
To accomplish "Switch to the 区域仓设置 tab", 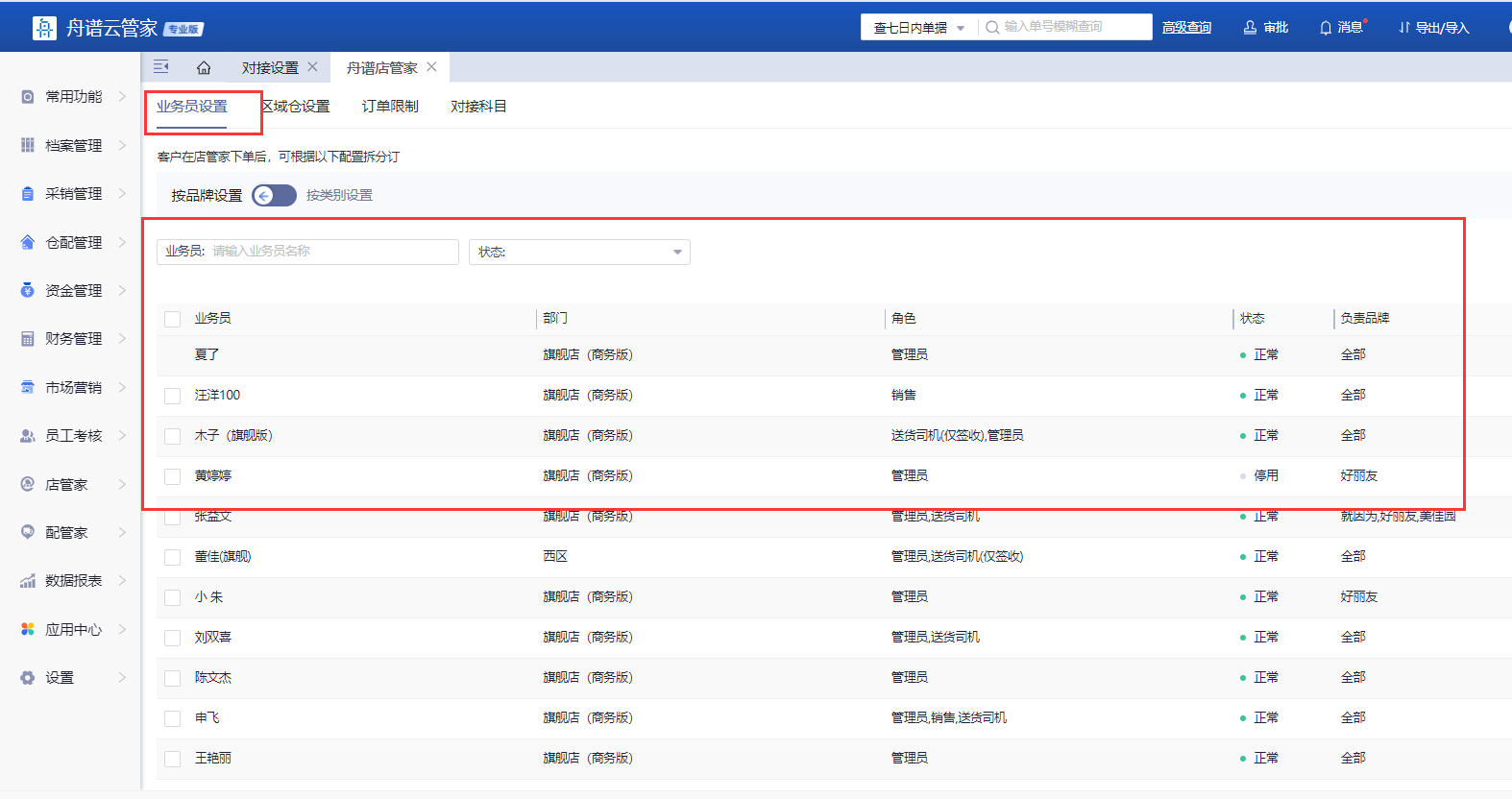I will (296, 107).
